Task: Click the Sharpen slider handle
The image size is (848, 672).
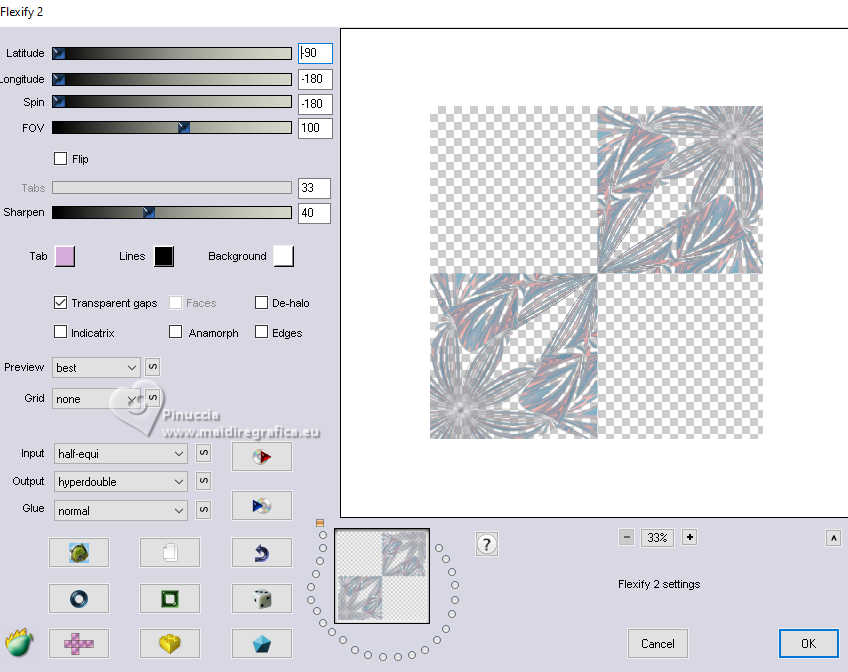Action: (149, 212)
